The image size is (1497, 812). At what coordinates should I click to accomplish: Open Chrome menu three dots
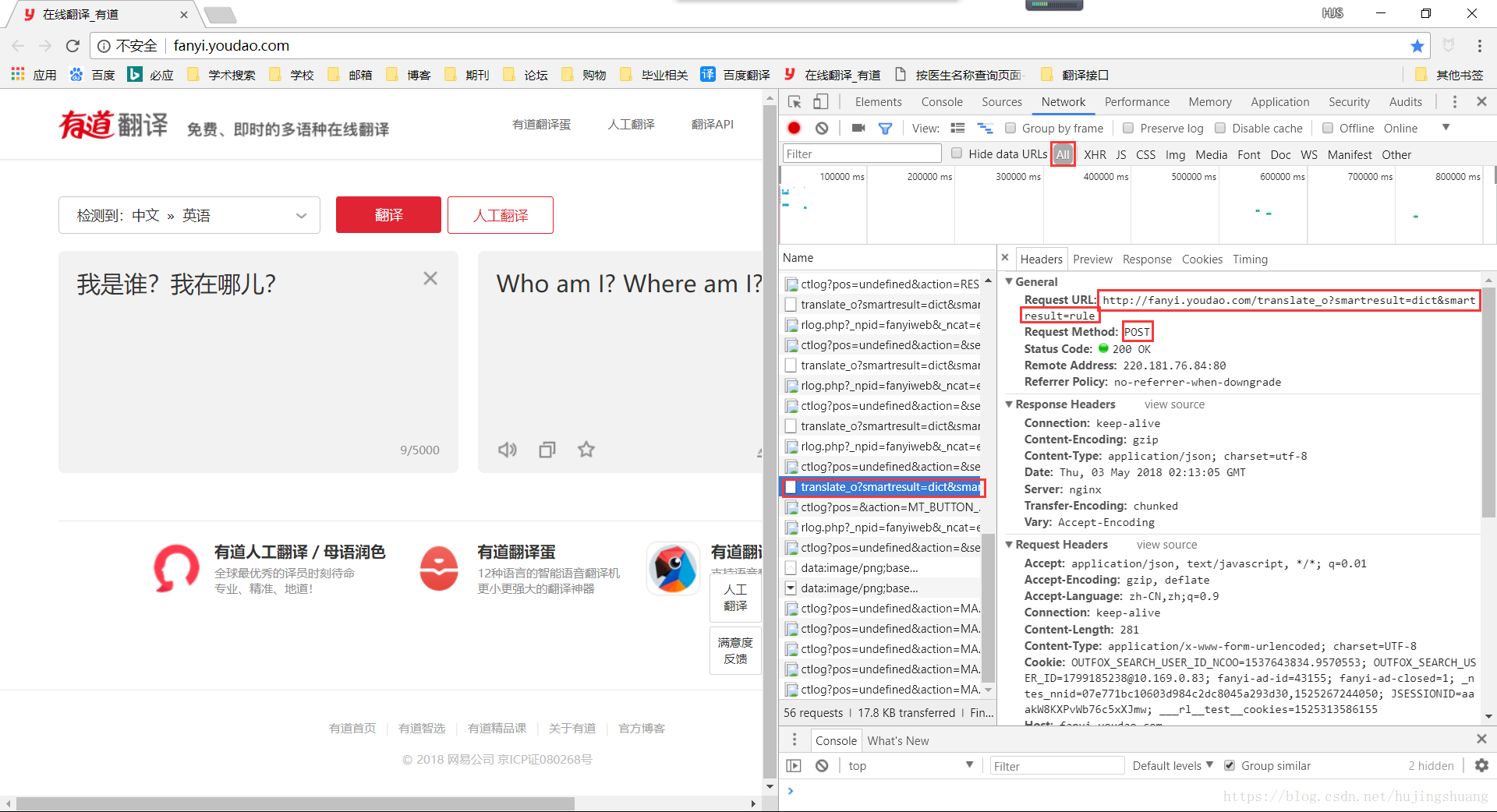tap(1479, 46)
